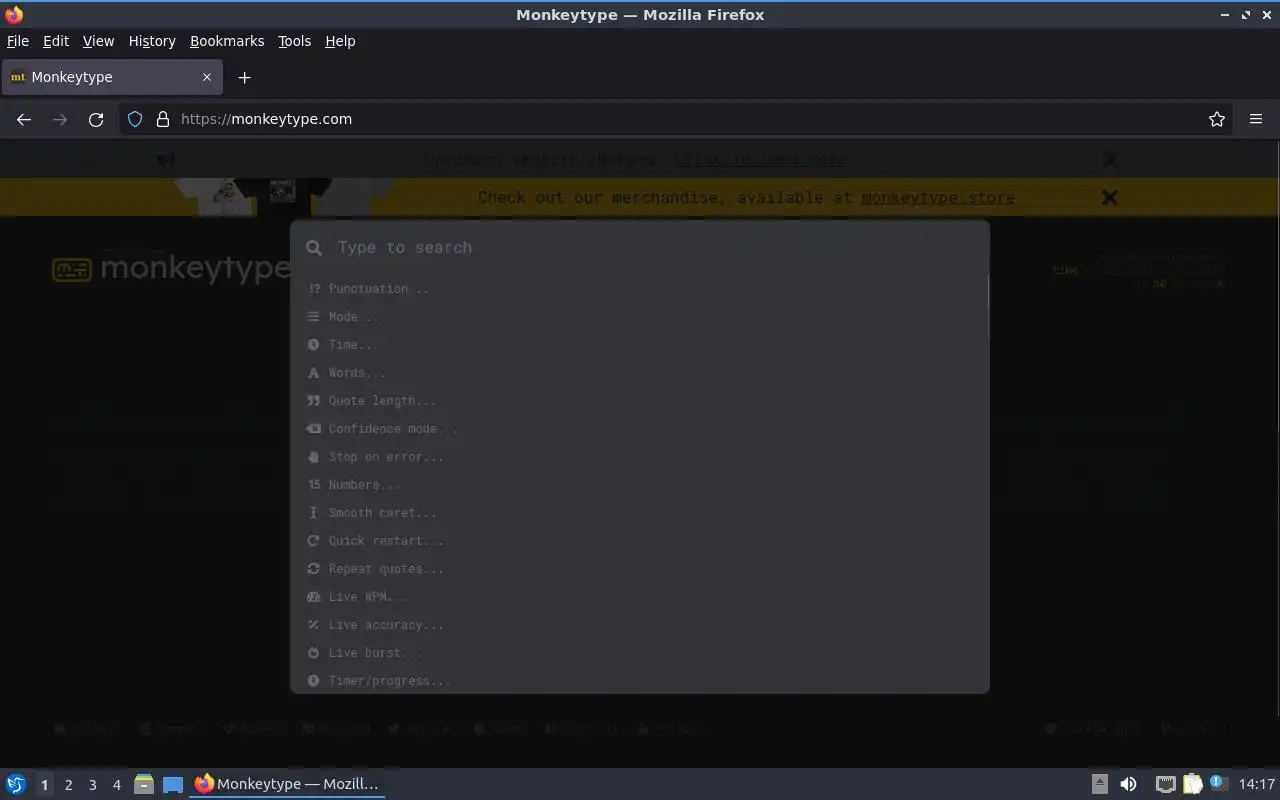The image size is (1280, 800).
Task: Dismiss the merchandise banner with its X
Action: click(1109, 198)
